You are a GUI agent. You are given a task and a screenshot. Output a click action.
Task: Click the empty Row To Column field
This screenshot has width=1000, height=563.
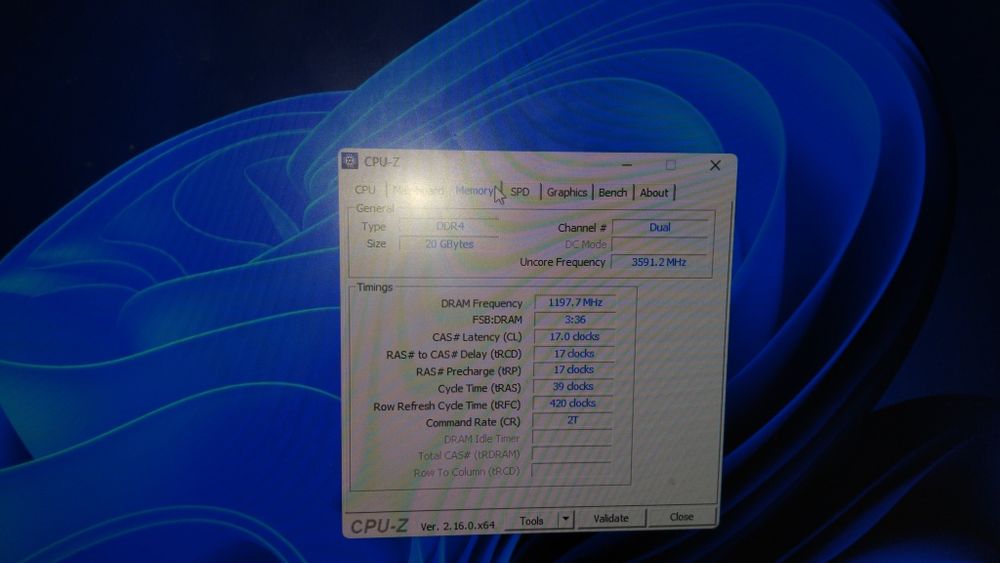[x=571, y=471]
